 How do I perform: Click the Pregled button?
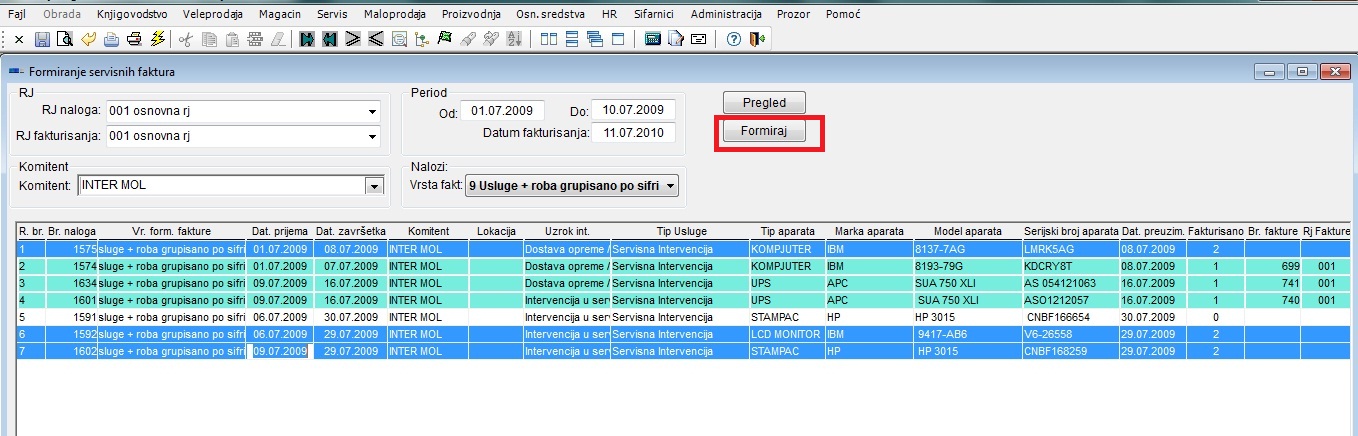click(764, 102)
